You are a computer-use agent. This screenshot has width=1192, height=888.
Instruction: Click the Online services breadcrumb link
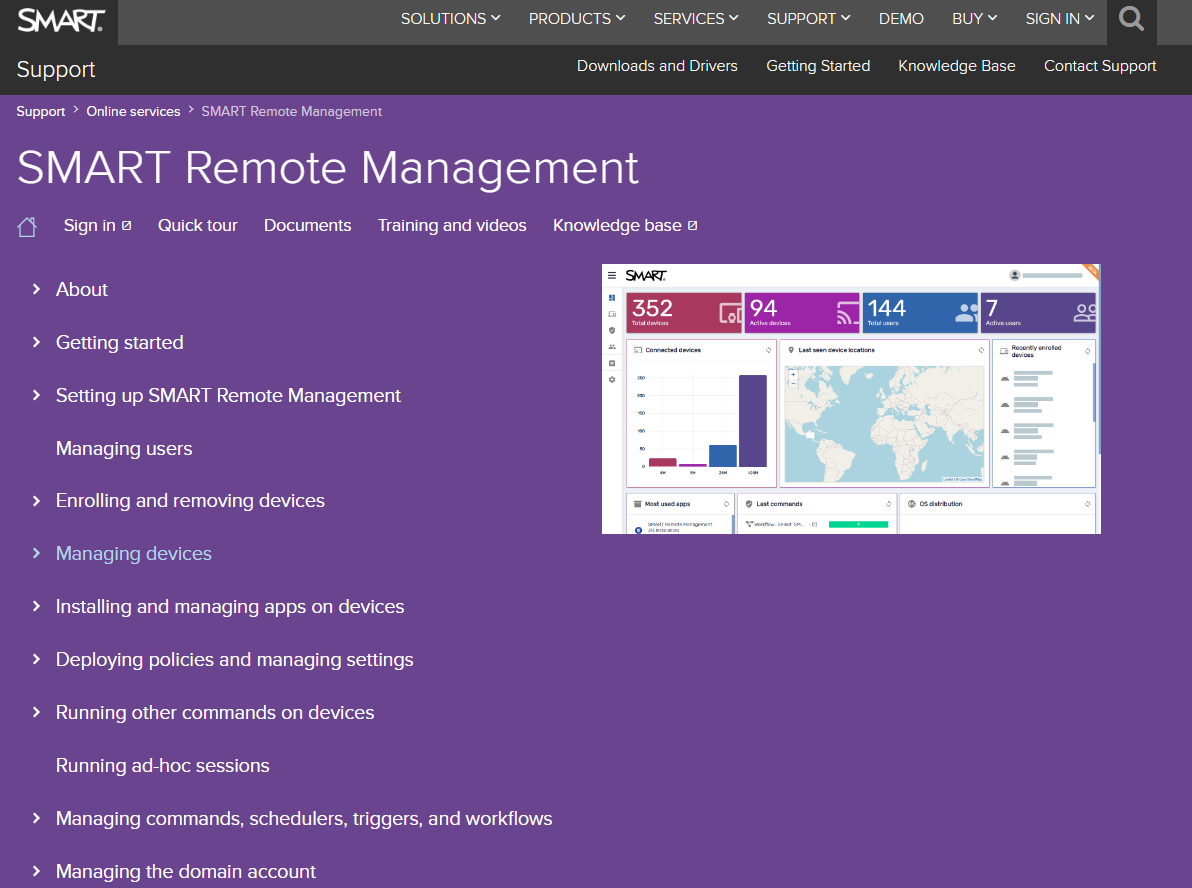coord(133,111)
